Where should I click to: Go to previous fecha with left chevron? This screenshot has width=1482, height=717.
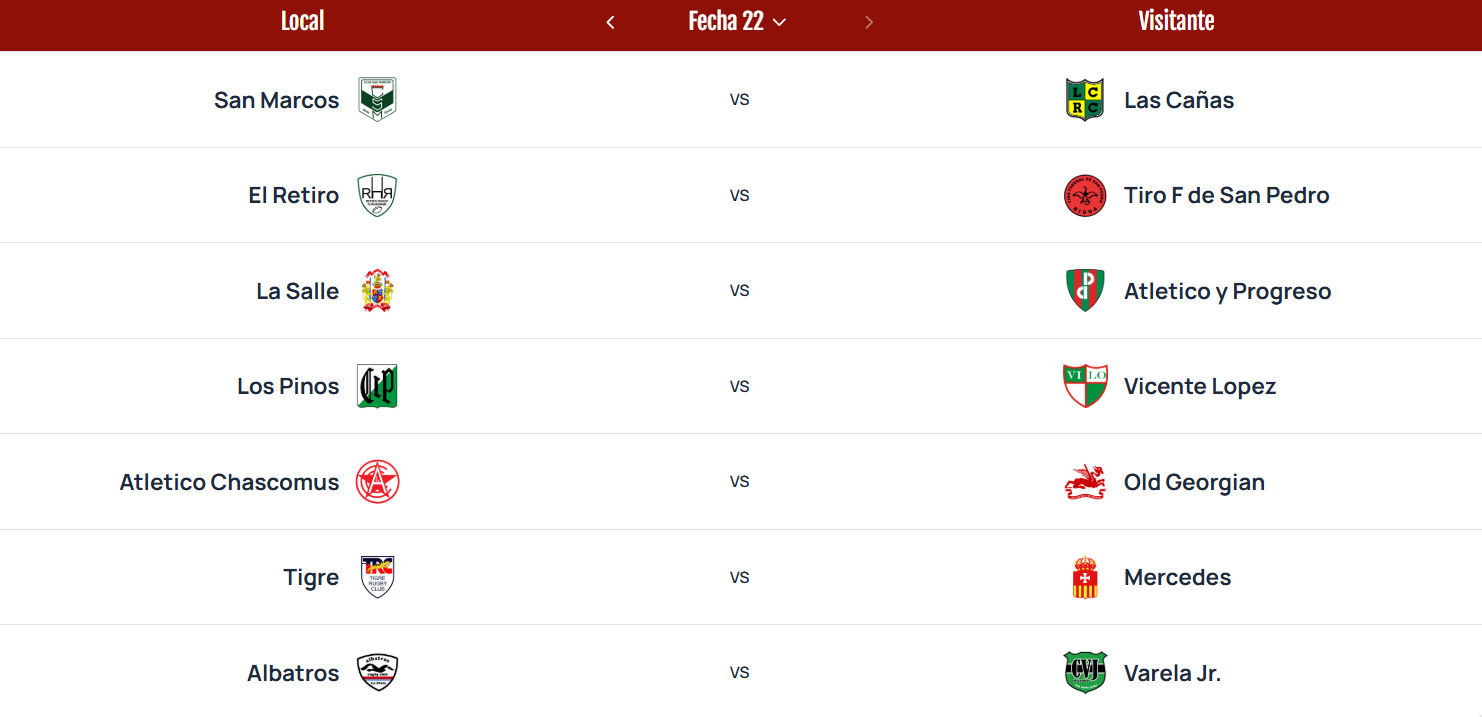(610, 22)
